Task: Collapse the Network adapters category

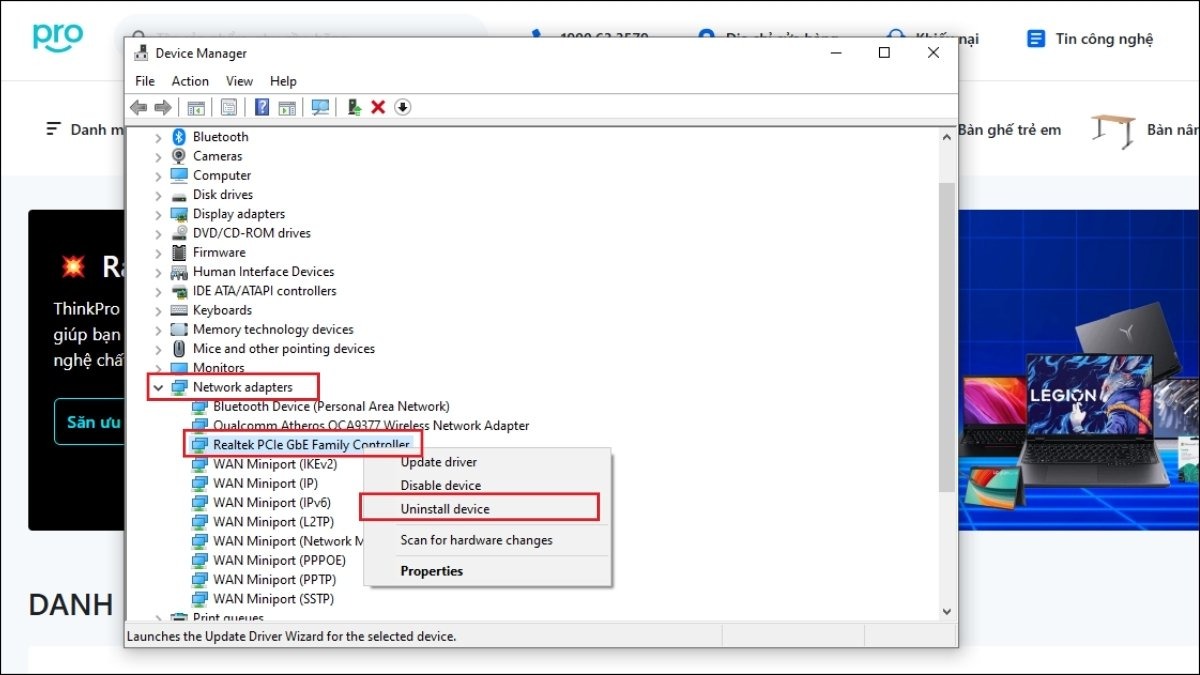Action: [158, 387]
